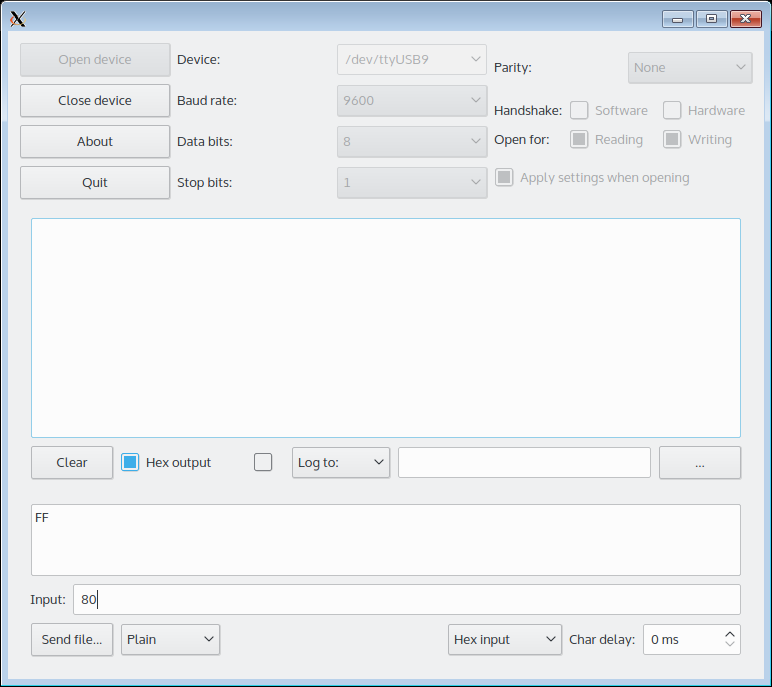Click the sent history box showing FF
Viewport: 772px width, 687px height.
pyautogui.click(x=385, y=539)
